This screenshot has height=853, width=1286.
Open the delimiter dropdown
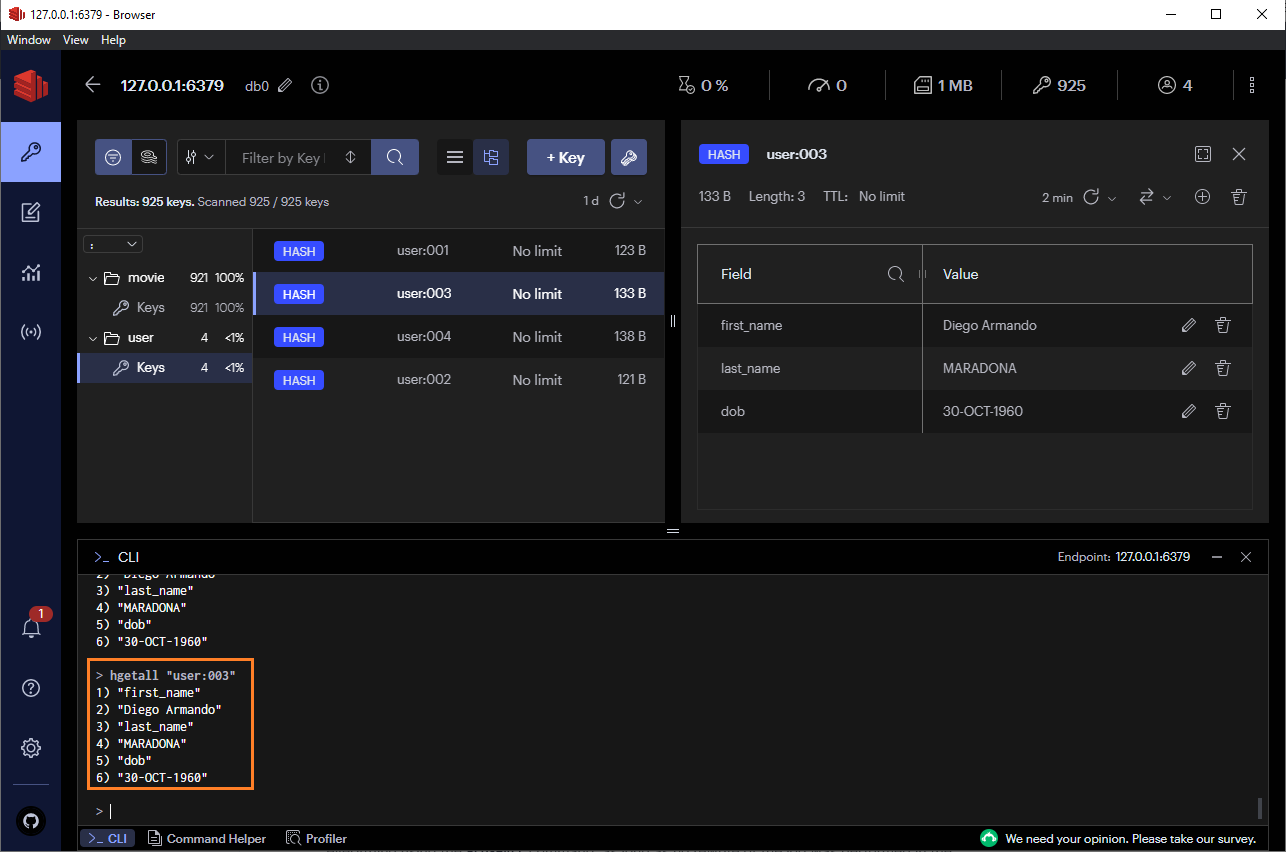point(115,244)
